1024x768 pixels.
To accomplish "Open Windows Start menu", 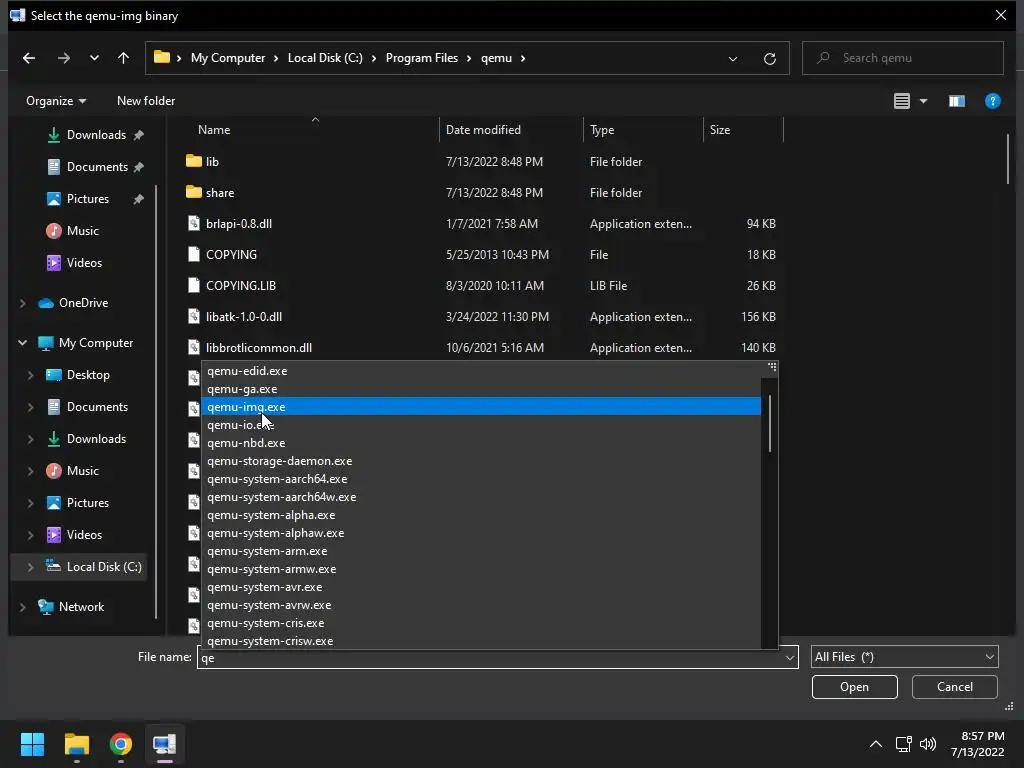I will (32, 744).
